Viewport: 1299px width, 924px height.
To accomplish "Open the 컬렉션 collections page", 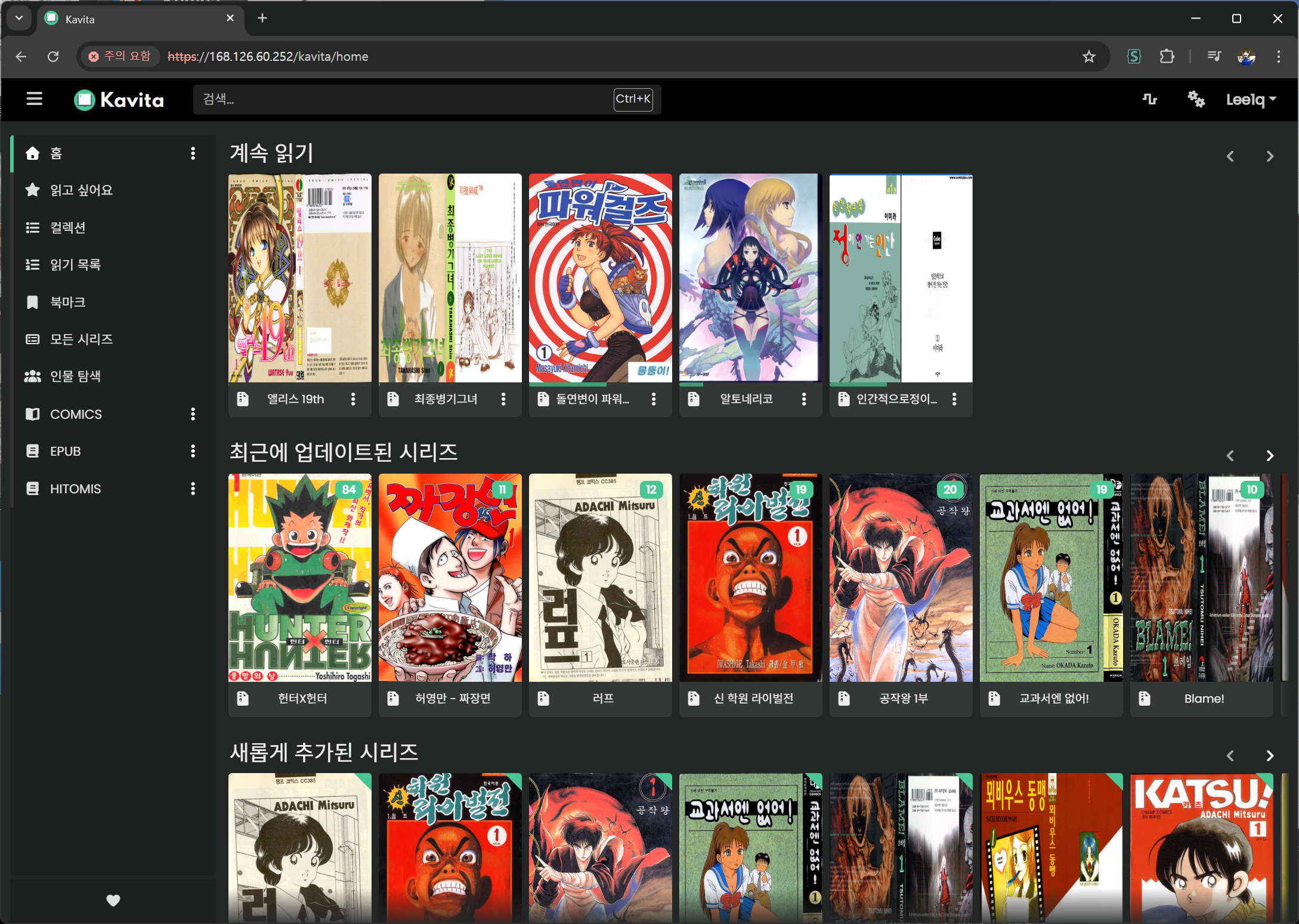I will [67, 227].
